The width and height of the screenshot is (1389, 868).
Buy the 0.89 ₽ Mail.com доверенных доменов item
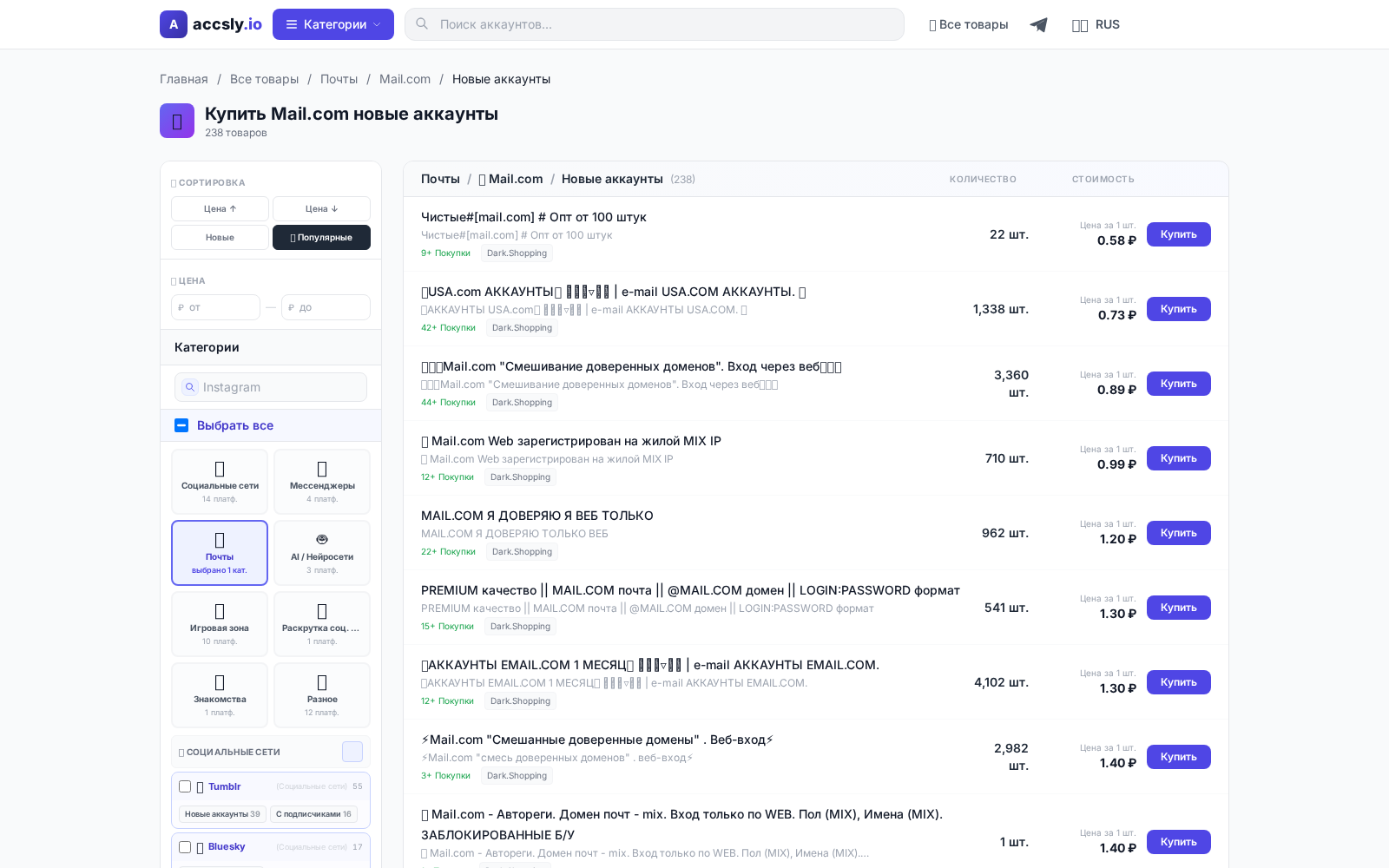click(1178, 384)
